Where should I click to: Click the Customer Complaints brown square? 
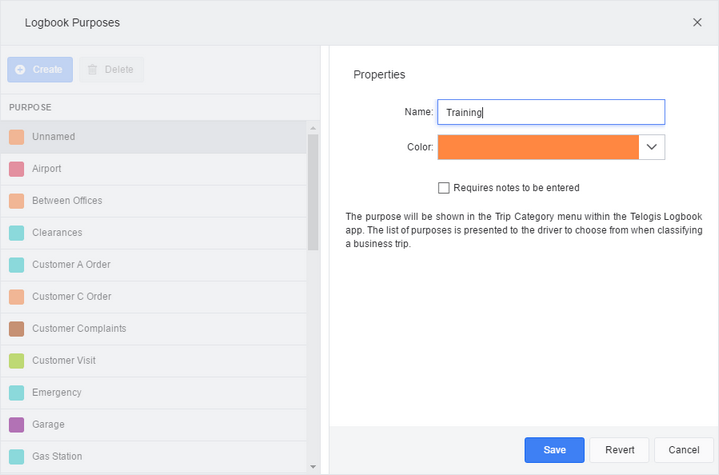pos(17,329)
